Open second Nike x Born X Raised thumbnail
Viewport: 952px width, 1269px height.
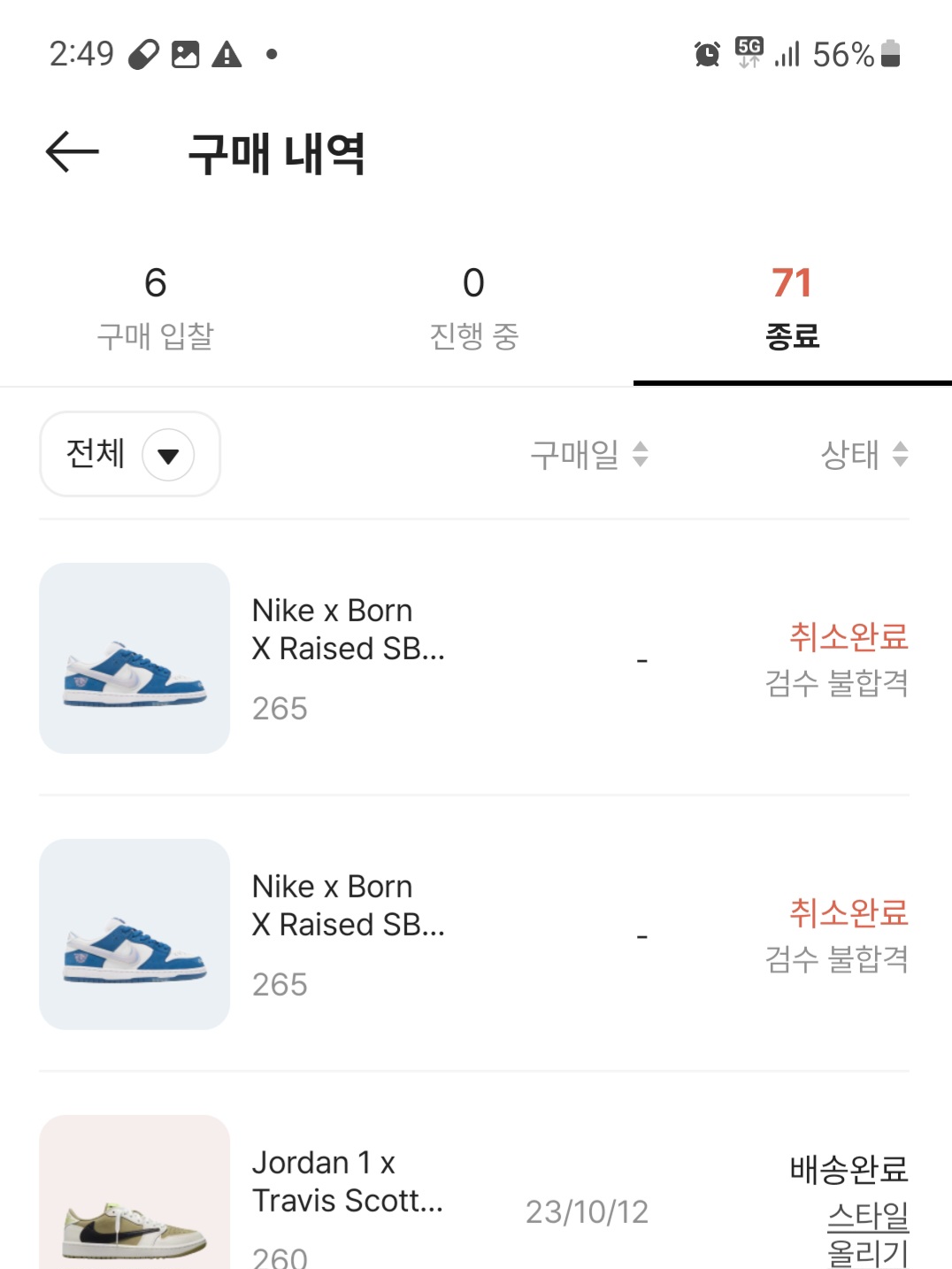coord(134,934)
